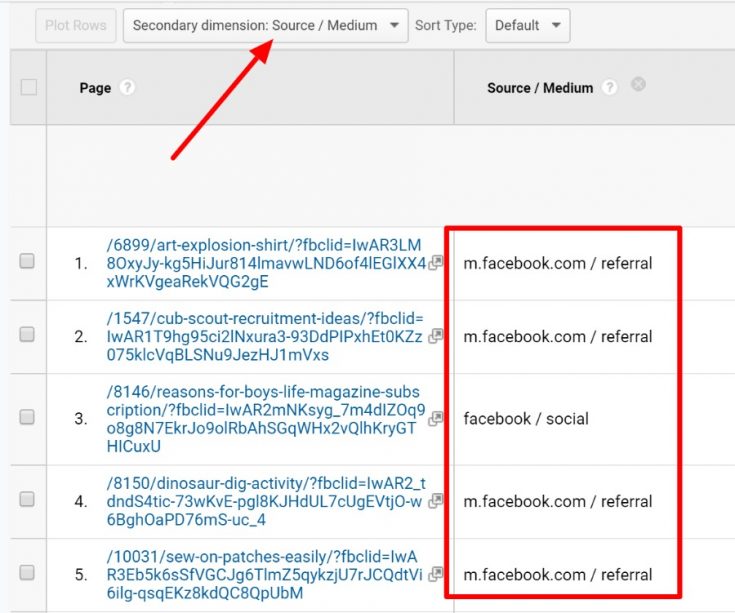Sort by the Page column header
The height and width of the screenshot is (613, 735).
[x=95, y=88]
